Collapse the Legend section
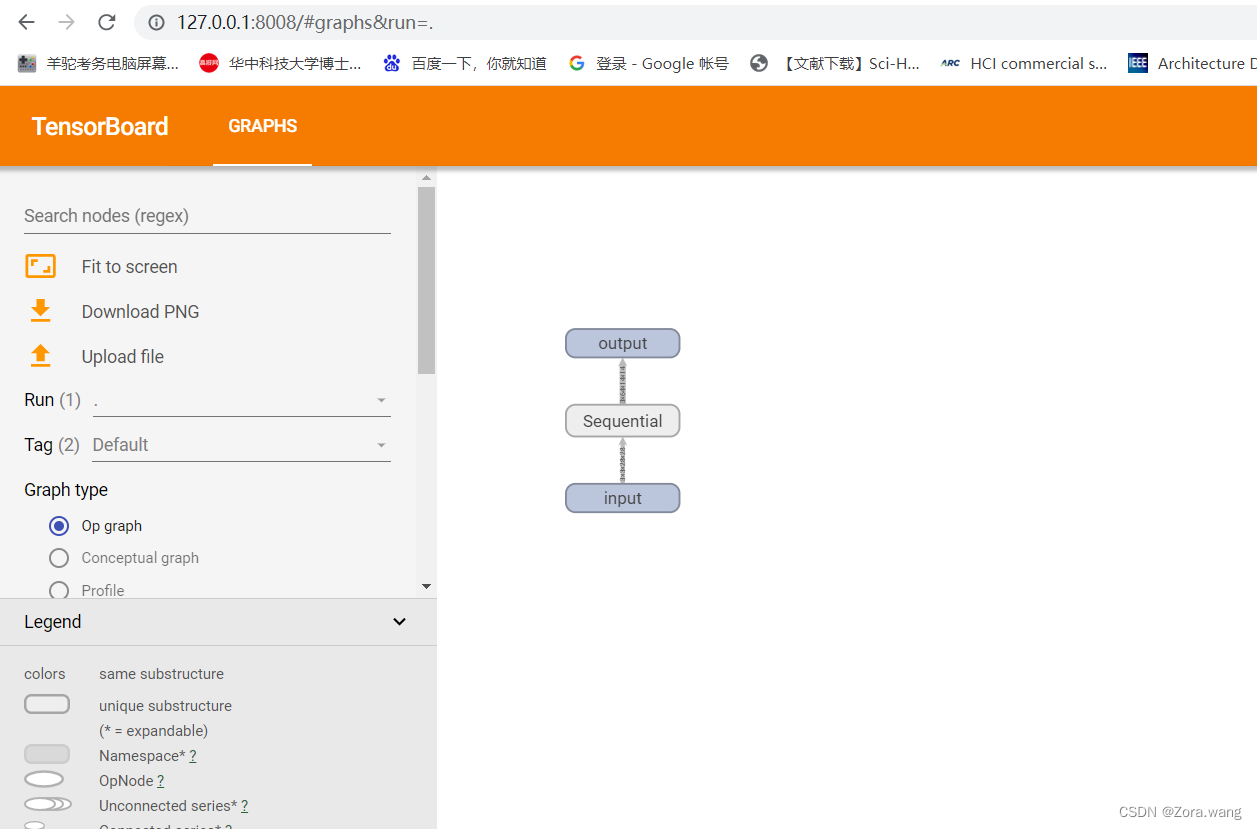This screenshot has height=829, width=1257. (x=399, y=621)
